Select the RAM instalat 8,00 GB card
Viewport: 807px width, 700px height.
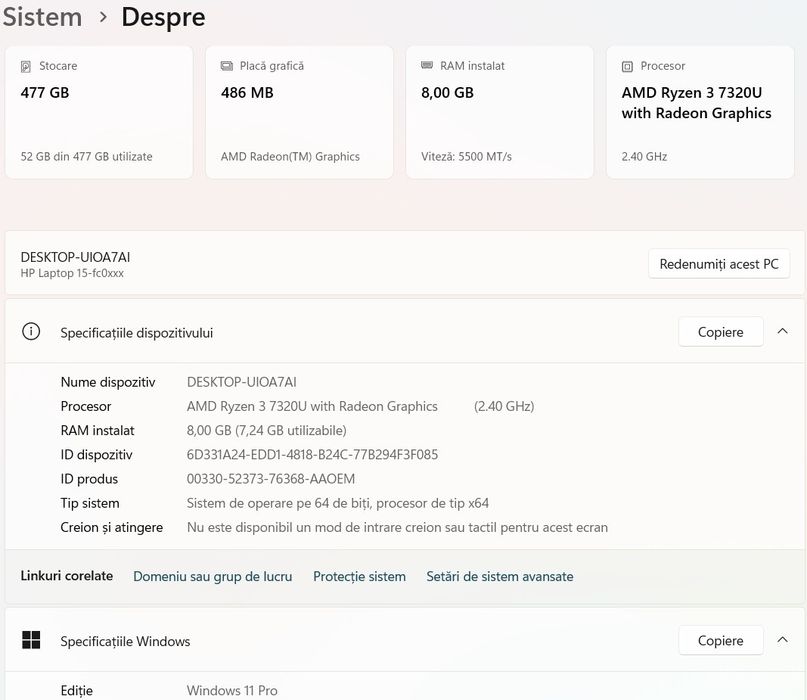499,112
